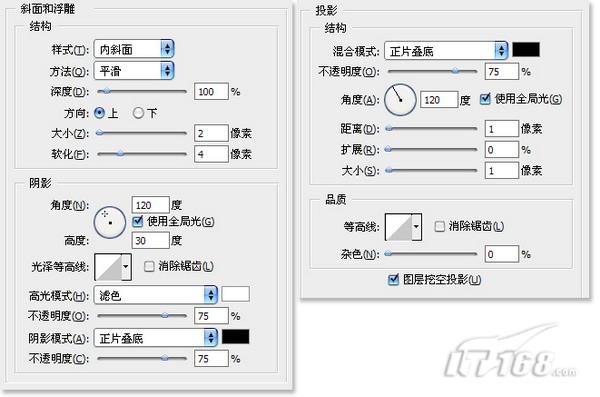The height and width of the screenshot is (397, 600).
Task: Click the bevel 大小 slider
Action: coord(142,133)
